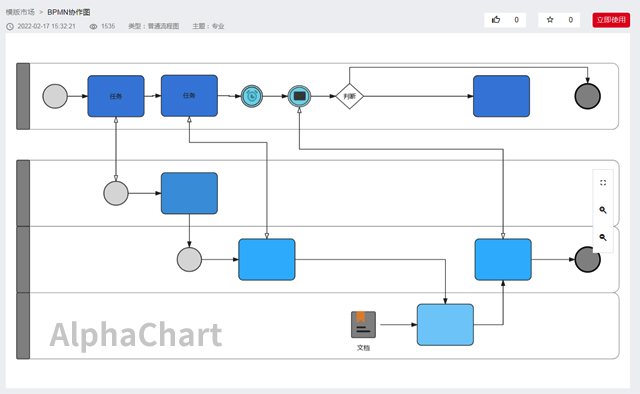Select the 判断 diamond gateway
The image size is (640, 394).
click(x=349, y=96)
